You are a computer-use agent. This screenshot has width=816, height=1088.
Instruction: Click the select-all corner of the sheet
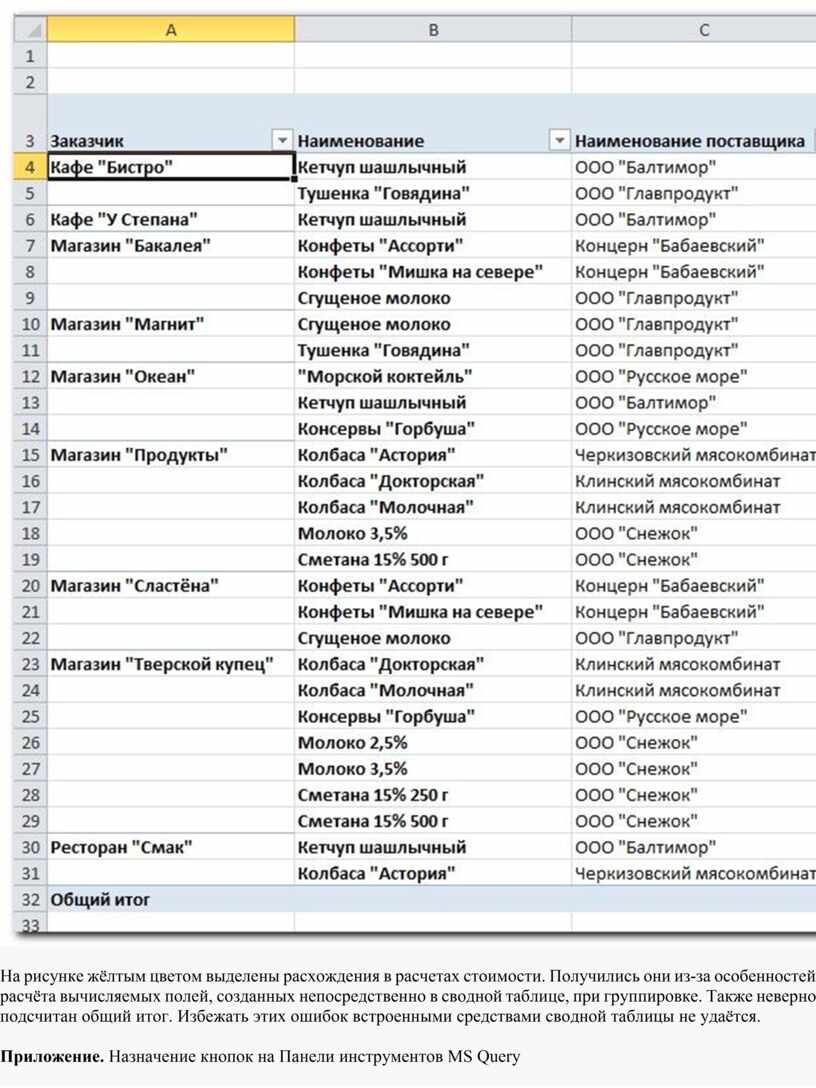click(30, 30)
